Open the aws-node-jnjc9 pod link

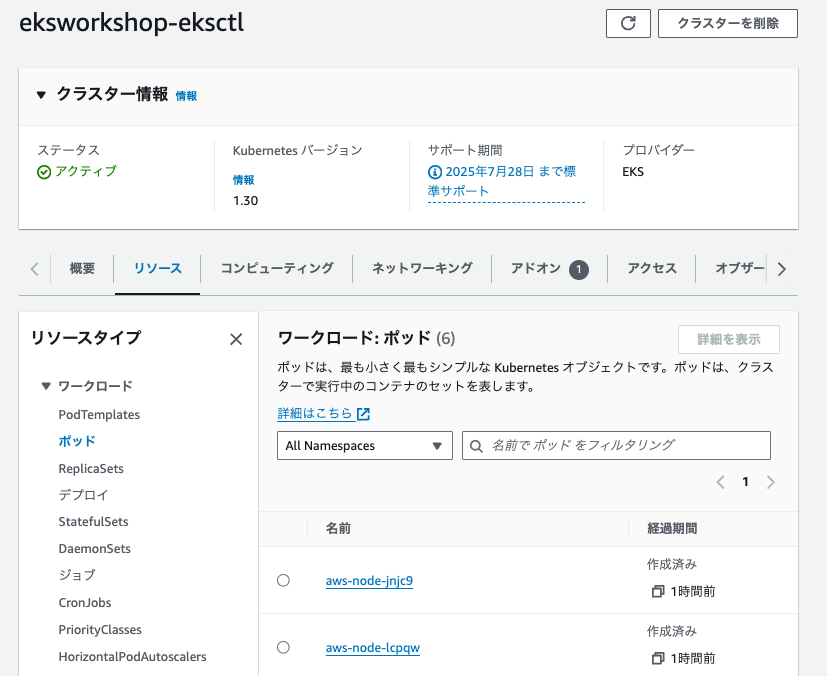[x=369, y=581]
